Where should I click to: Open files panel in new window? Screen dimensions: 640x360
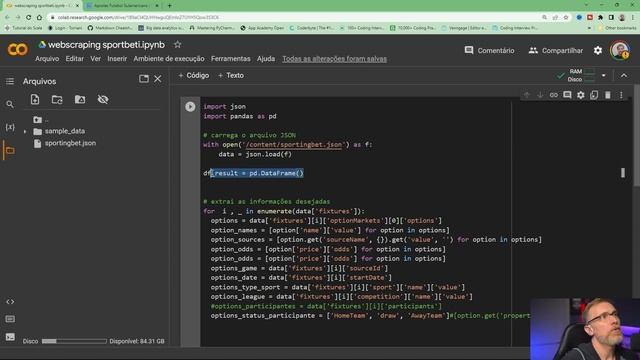click(x=144, y=78)
